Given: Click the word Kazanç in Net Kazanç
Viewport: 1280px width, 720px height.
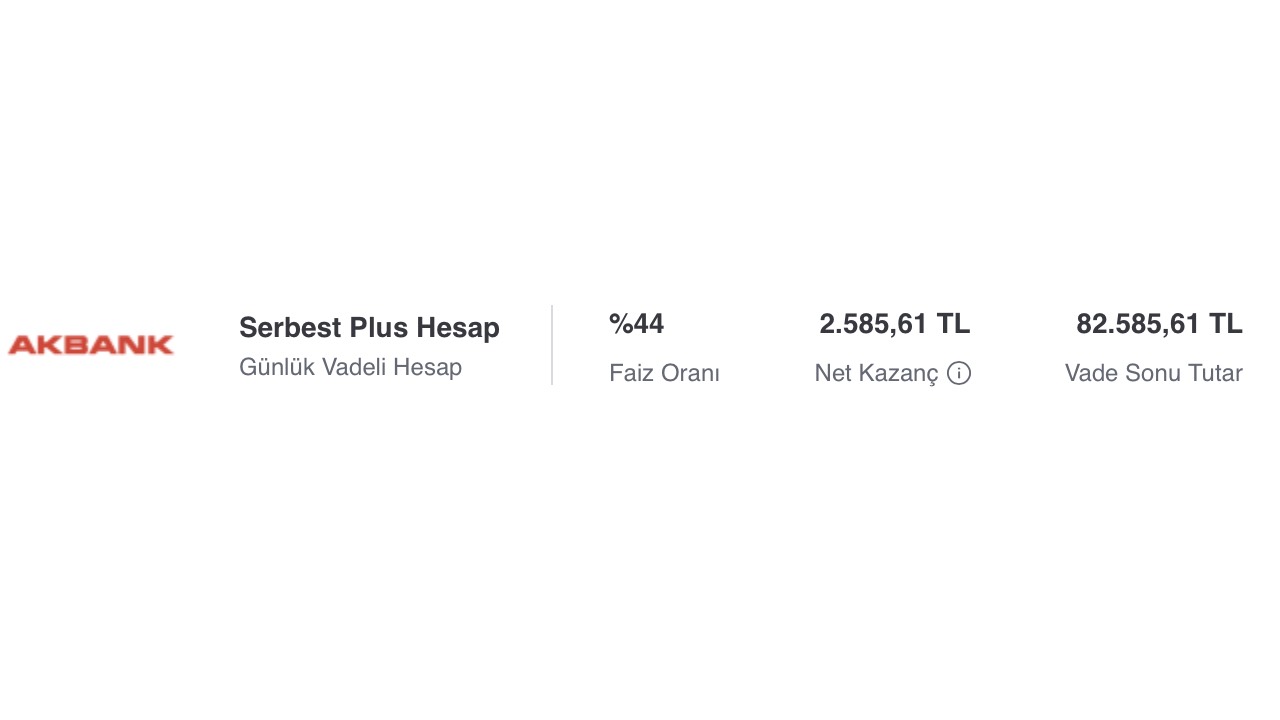Looking at the screenshot, I should point(898,374).
